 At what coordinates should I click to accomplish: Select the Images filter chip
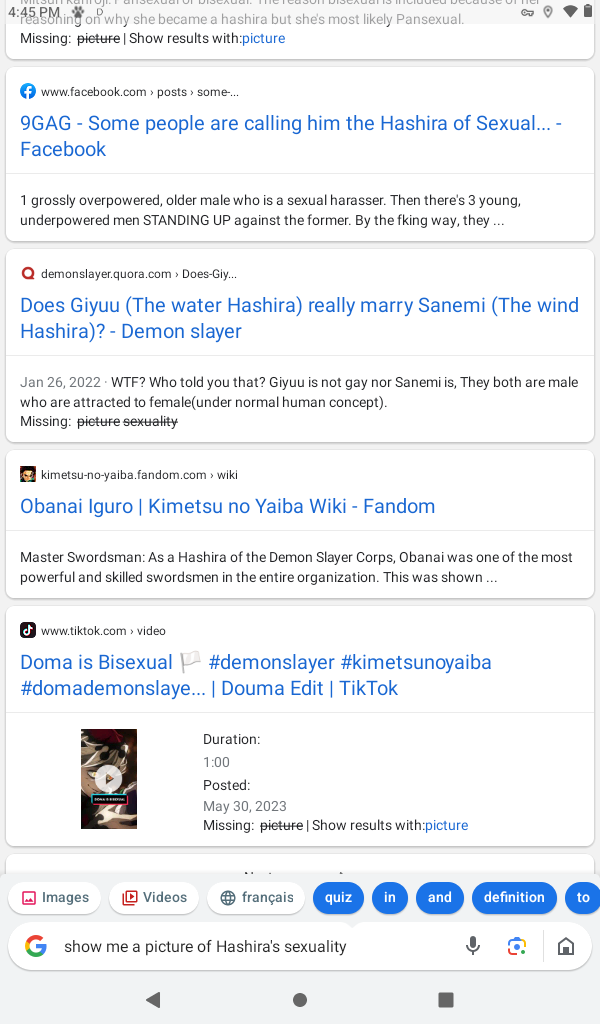click(56, 897)
